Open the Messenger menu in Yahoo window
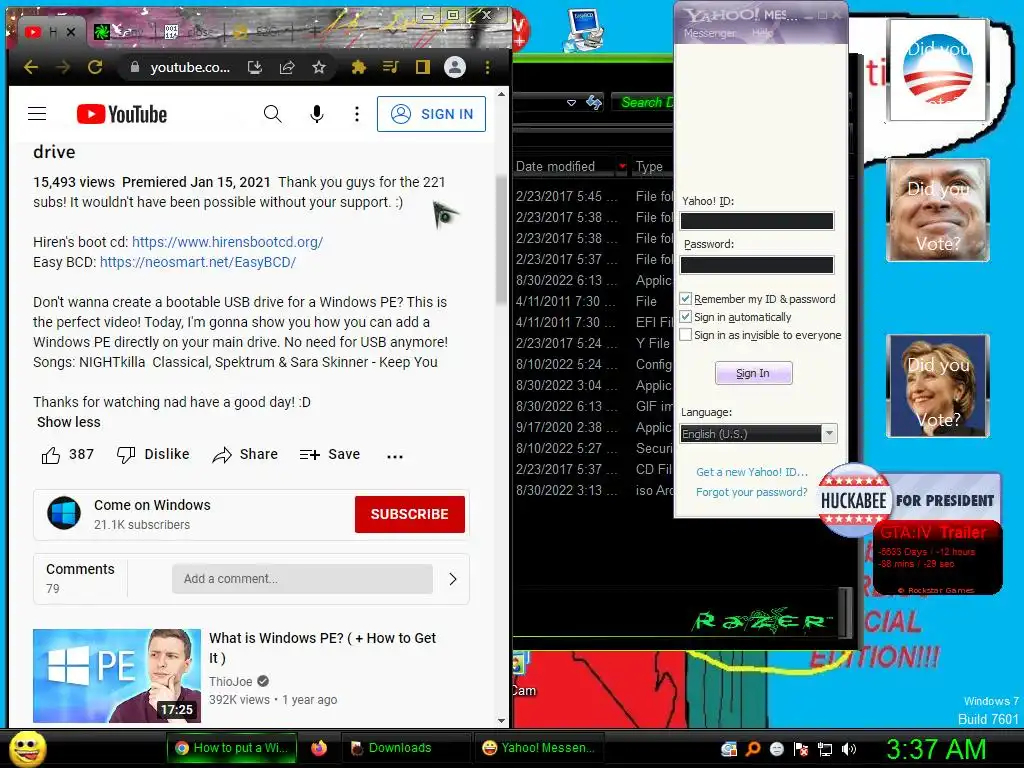Screen dimensions: 1024x768 click(709, 33)
